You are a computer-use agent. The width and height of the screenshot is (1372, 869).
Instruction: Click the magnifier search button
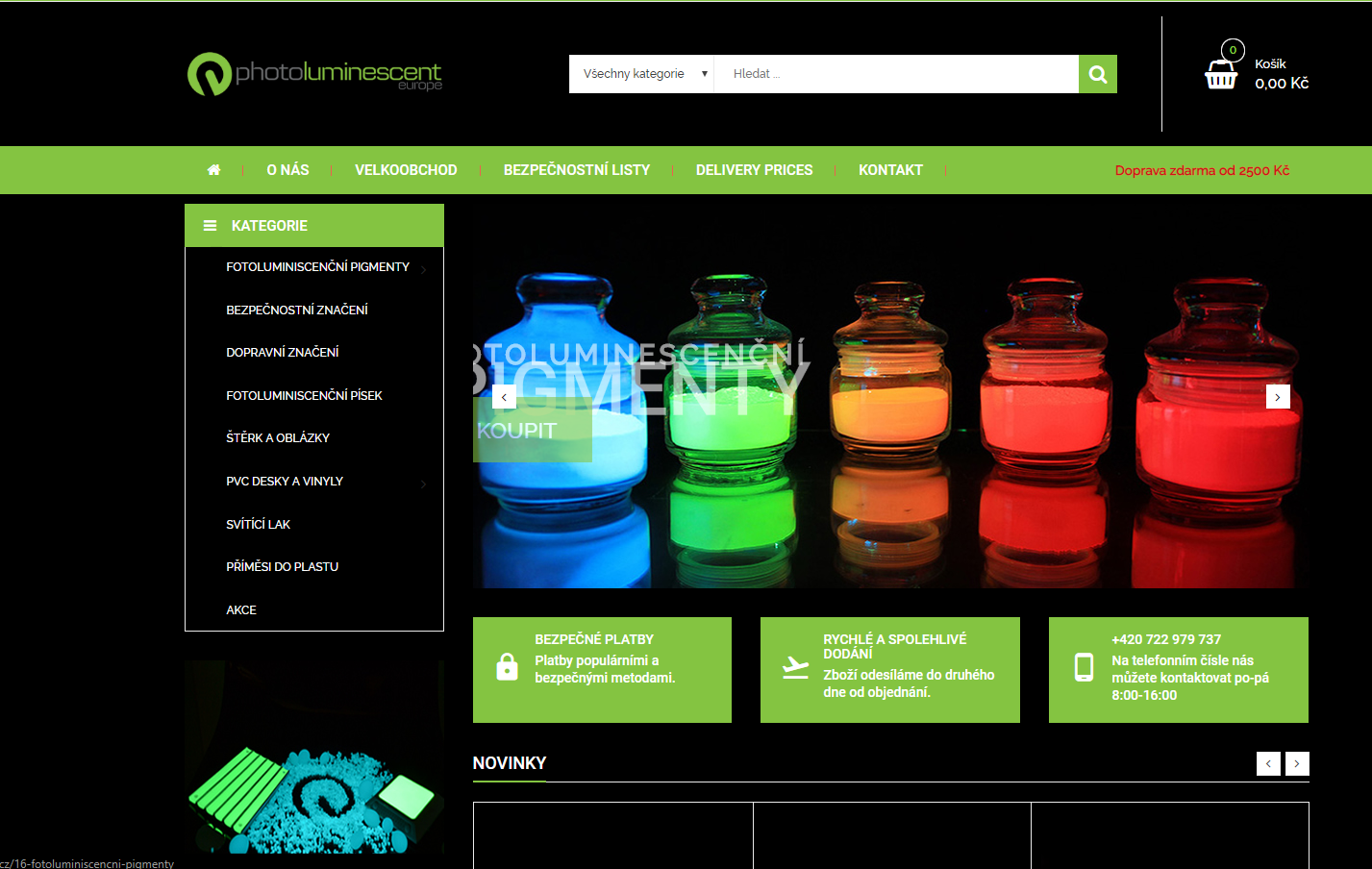(x=1097, y=74)
